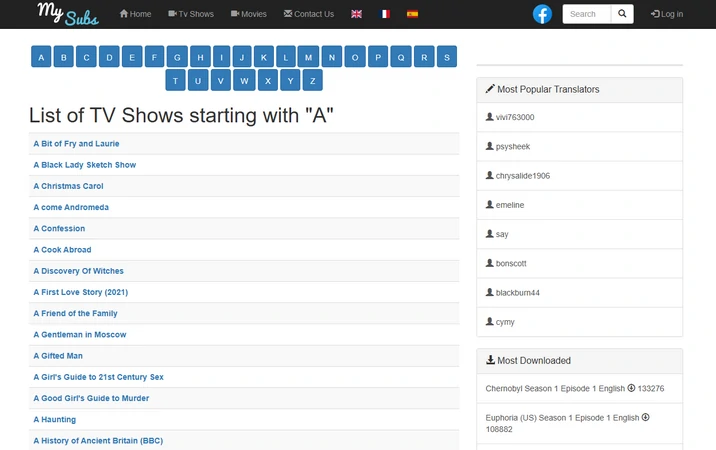Select letter D button
716x450 pixels.
109,57
